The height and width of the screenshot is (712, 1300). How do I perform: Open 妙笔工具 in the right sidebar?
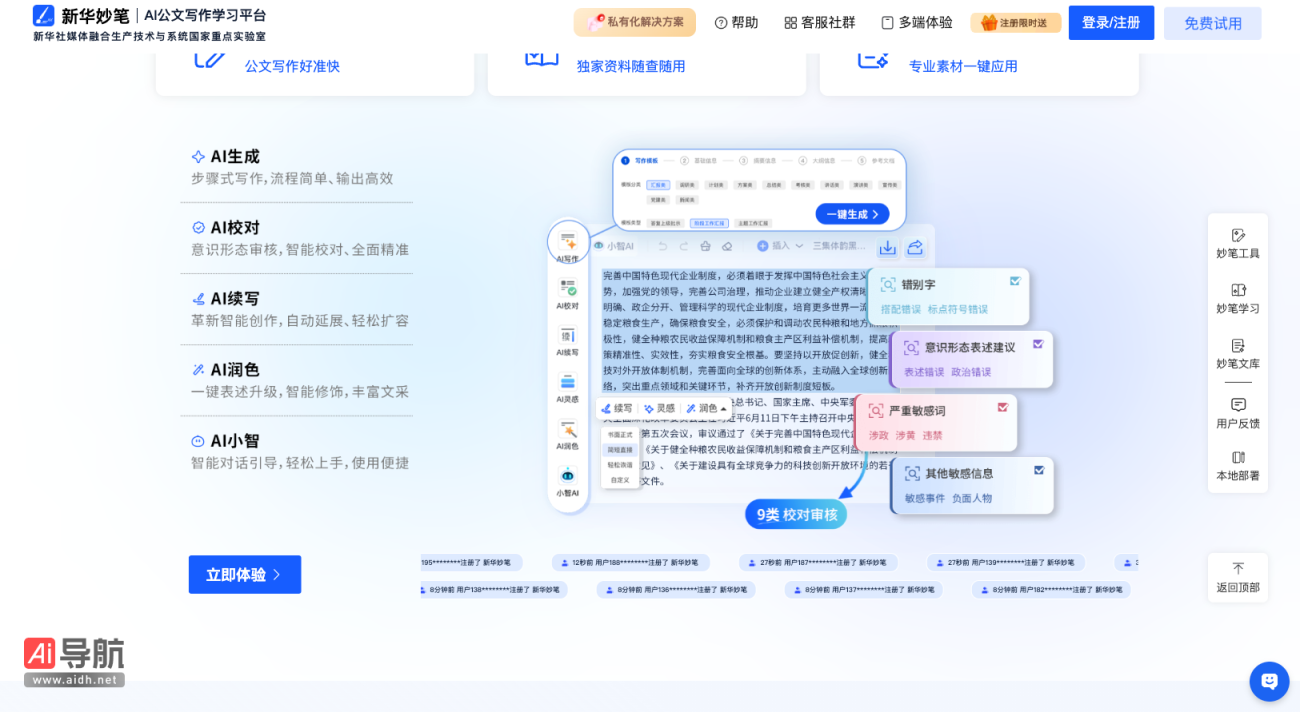click(1238, 243)
